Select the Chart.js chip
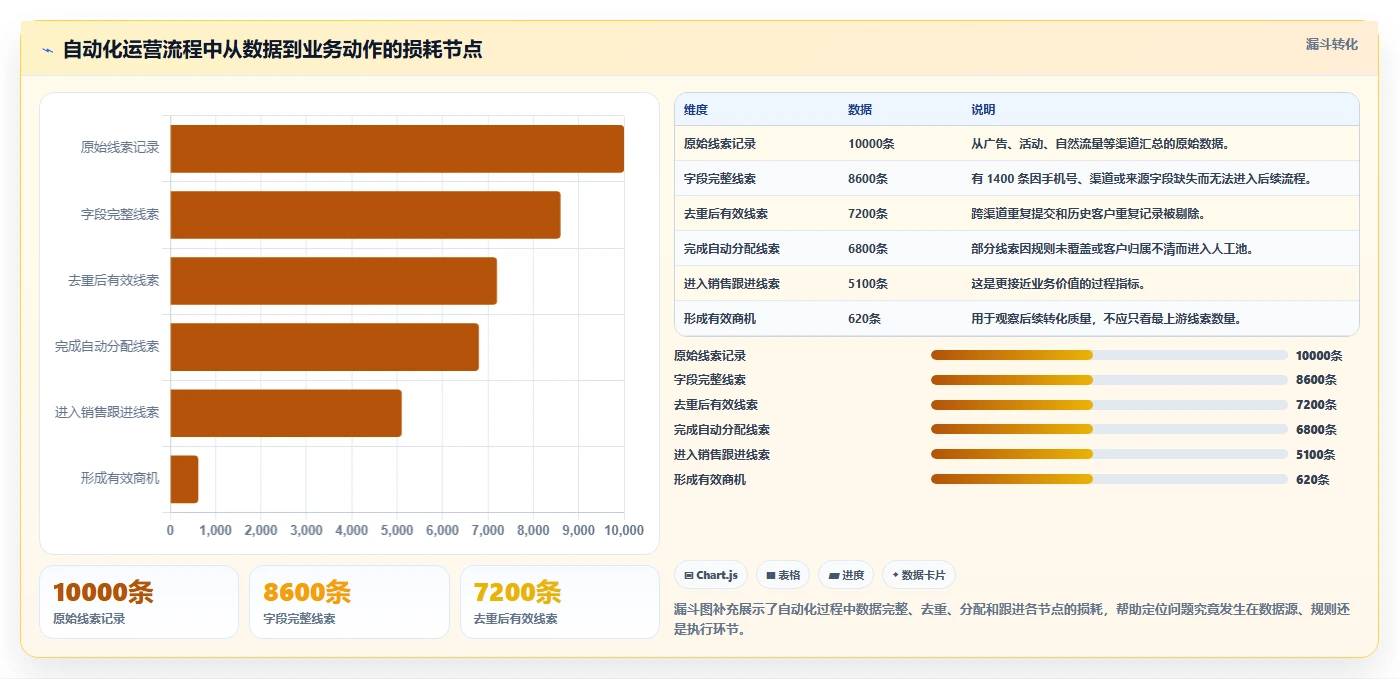 [x=712, y=575]
